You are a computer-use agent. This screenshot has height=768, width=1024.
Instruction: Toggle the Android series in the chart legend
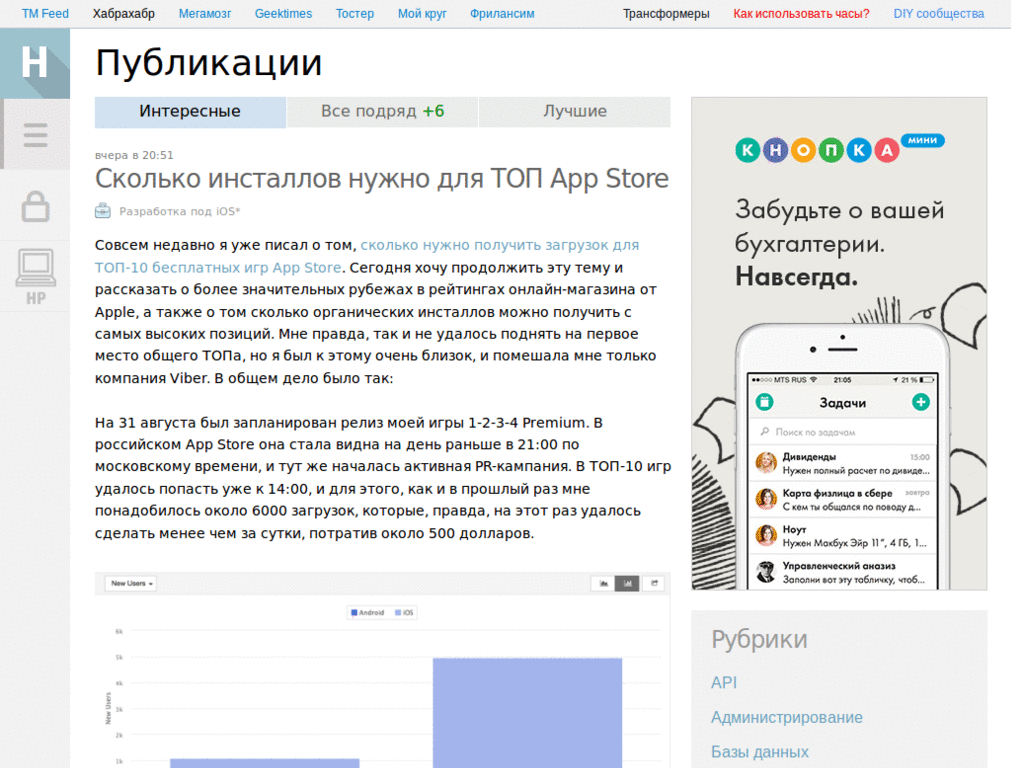pyautogui.click(x=367, y=611)
